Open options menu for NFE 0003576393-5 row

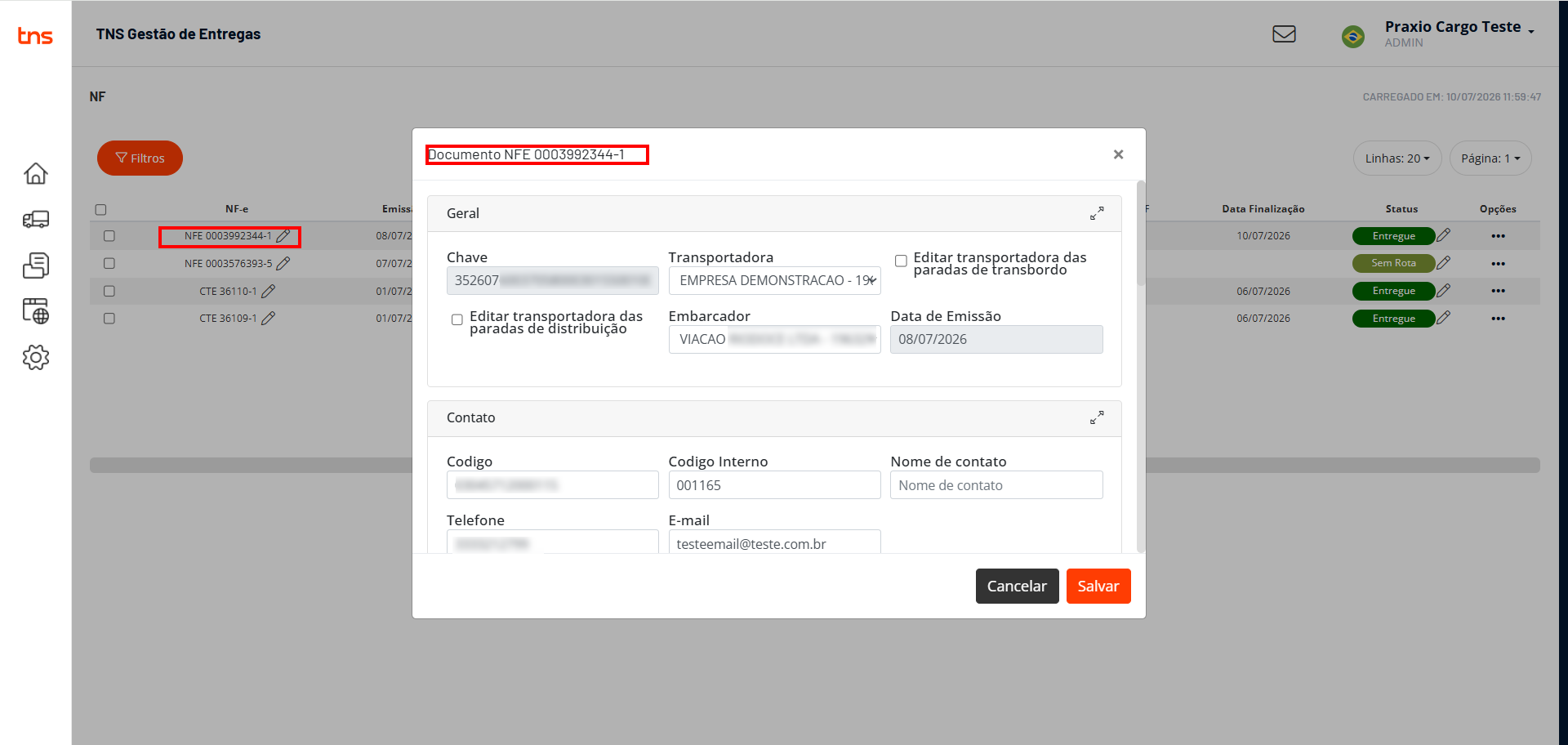click(1498, 264)
